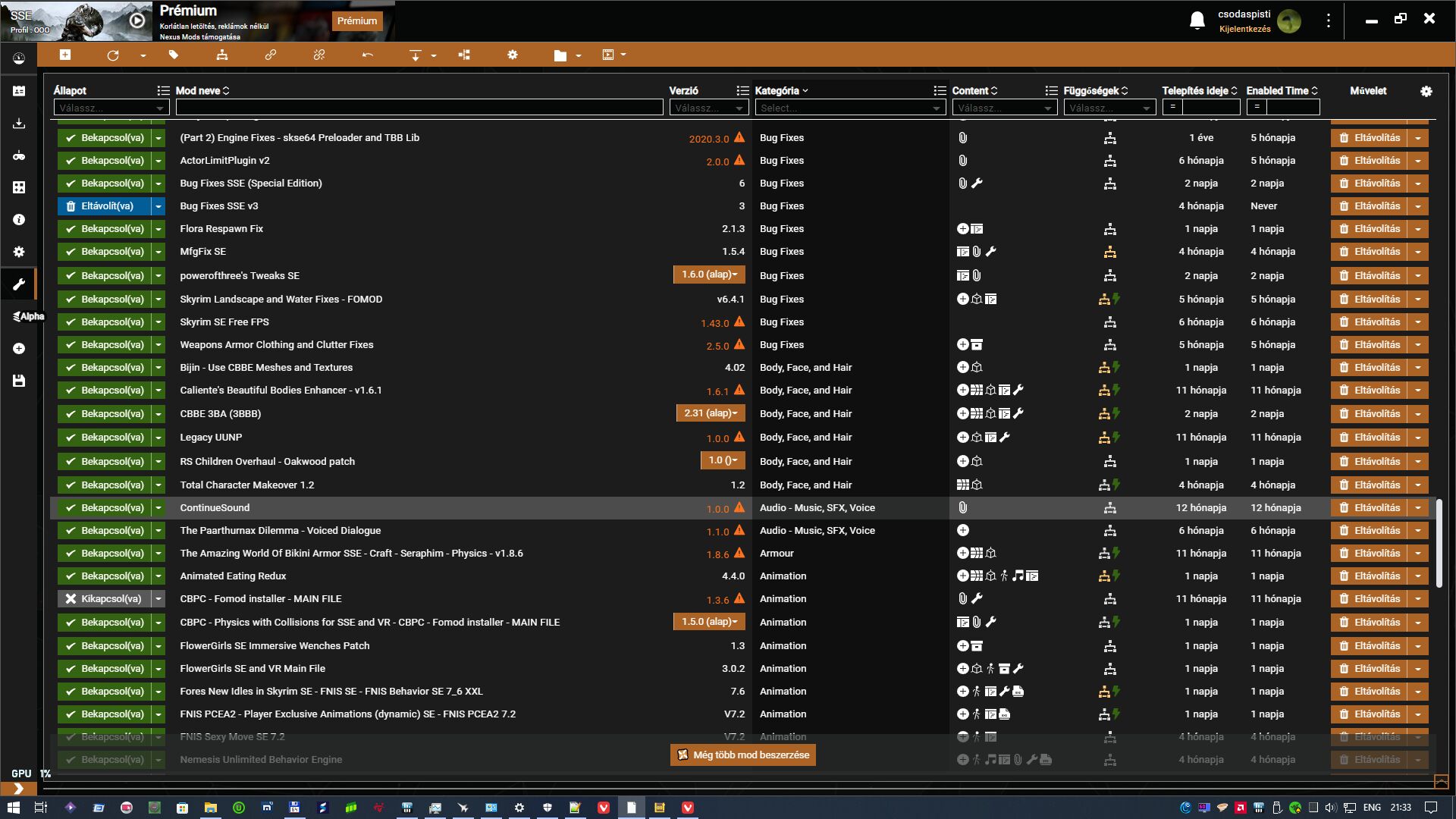Toggle the uninstalled Bug Fixes SSE v3 status
The height and width of the screenshot is (819, 1456).
point(105,206)
